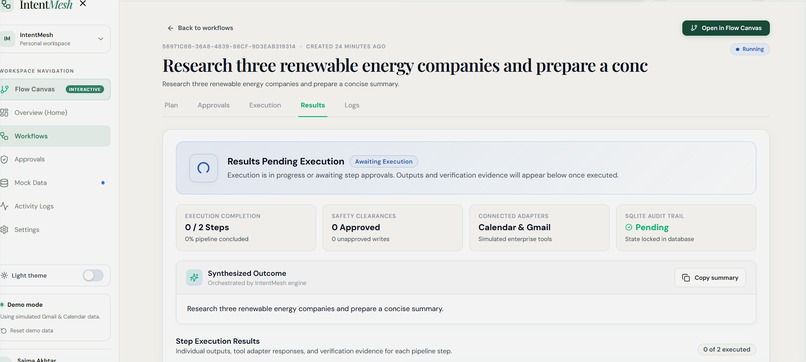The width and height of the screenshot is (806, 362).
Task: Expand the IntentMesh workspace switcher chevron
Action: [x=100, y=39]
